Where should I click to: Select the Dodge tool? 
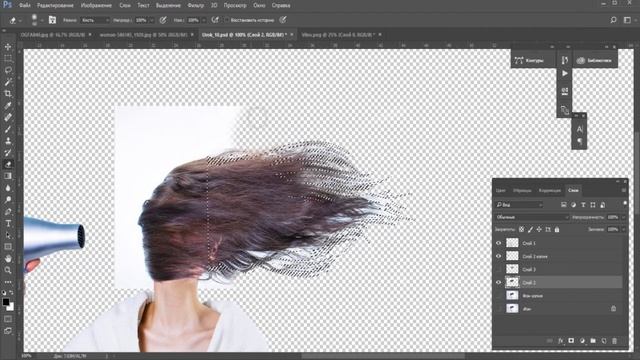tap(8, 200)
